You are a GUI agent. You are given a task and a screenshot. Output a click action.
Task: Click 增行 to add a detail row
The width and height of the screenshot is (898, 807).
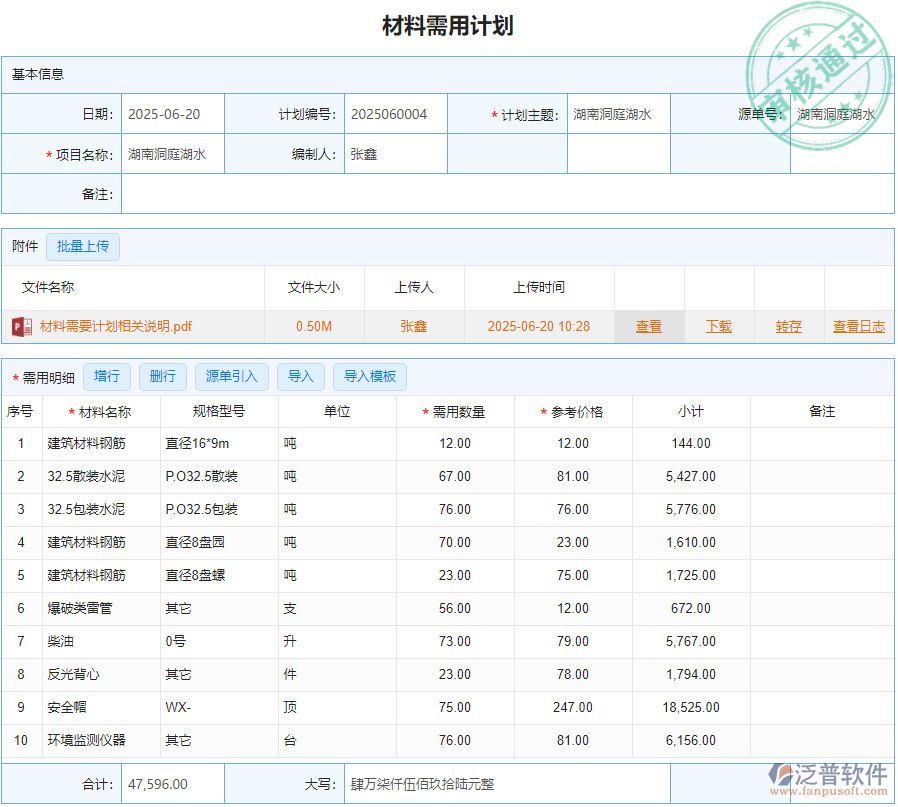pyautogui.click(x=107, y=377)
